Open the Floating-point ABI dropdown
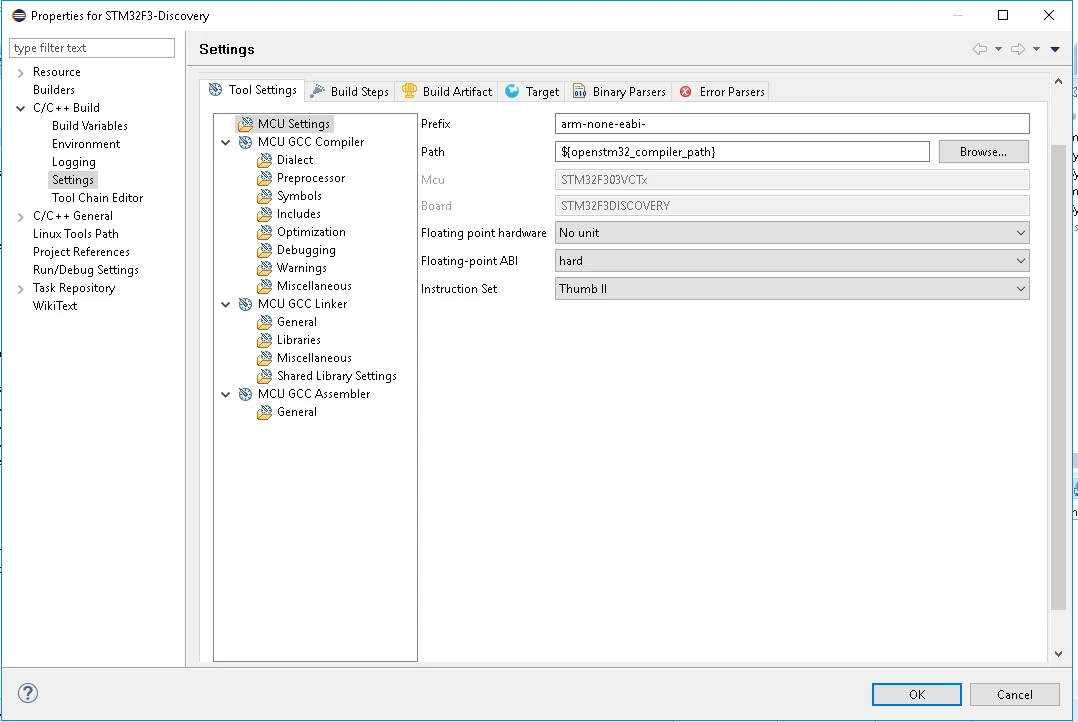1078x722 pixels. tap(792, 261)
